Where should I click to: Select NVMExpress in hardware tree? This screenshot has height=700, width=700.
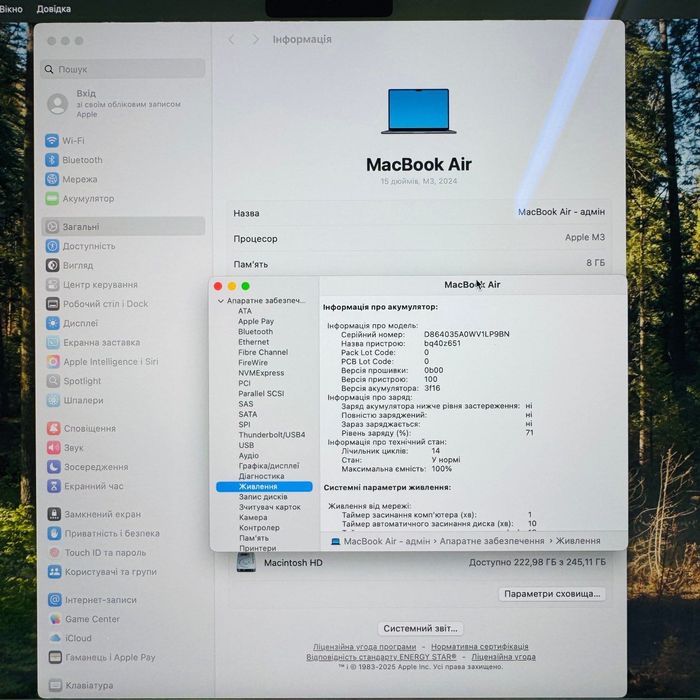(x=261, y=373)
